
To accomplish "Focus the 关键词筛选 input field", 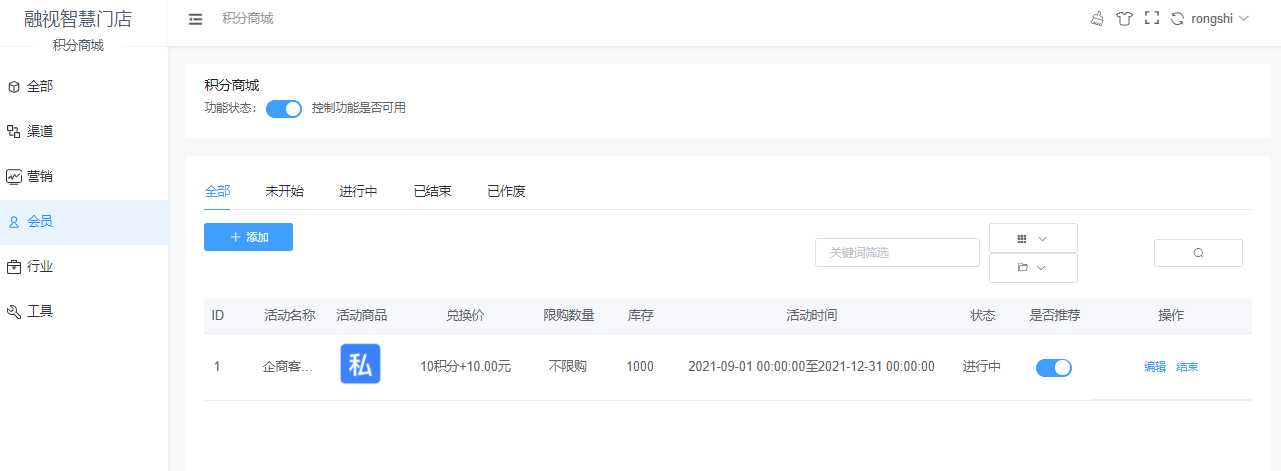I will (897, 253).
